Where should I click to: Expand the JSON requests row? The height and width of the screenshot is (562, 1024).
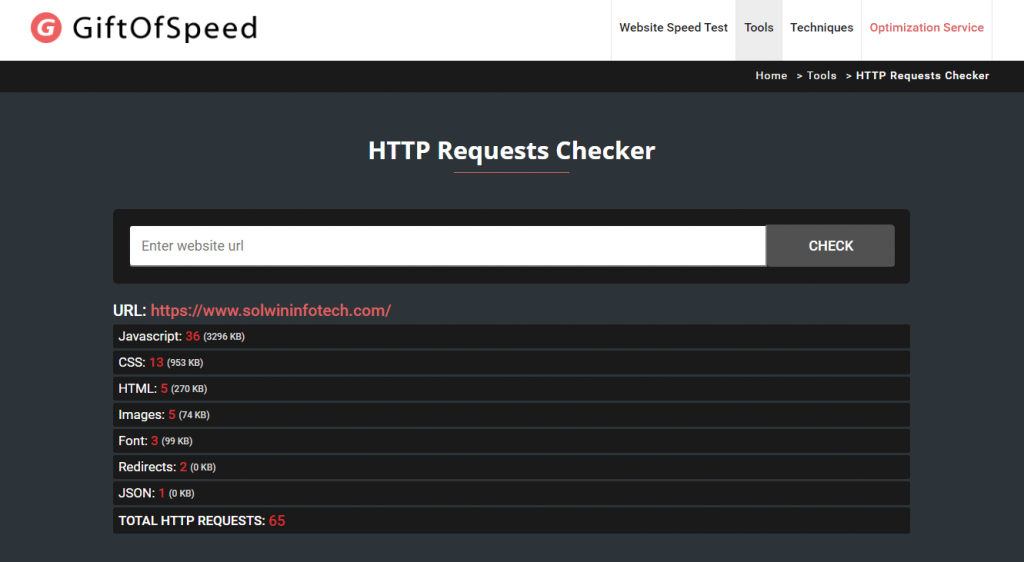click(x=511, y=493)
